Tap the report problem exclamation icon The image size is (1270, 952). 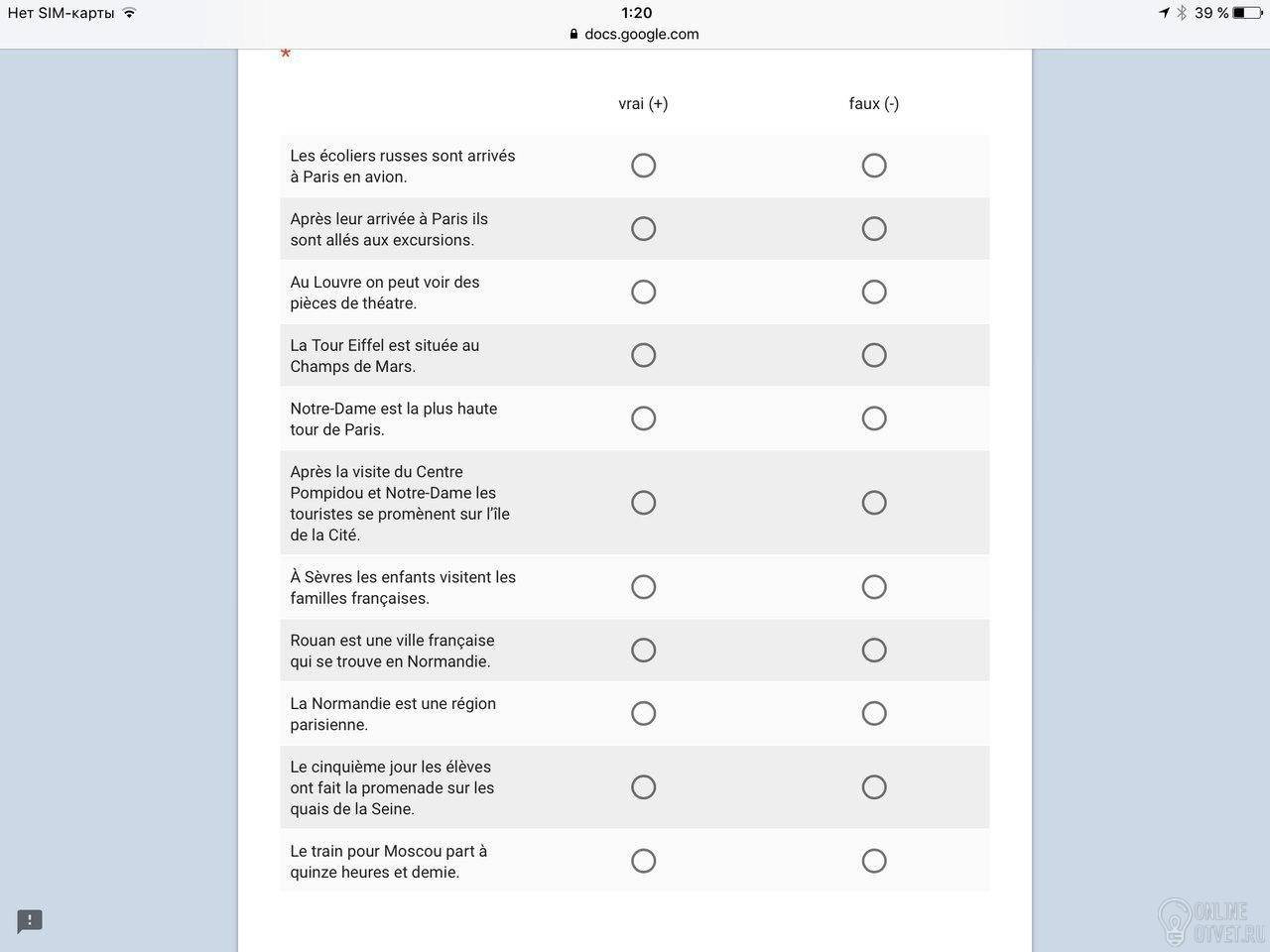[30, 921]
